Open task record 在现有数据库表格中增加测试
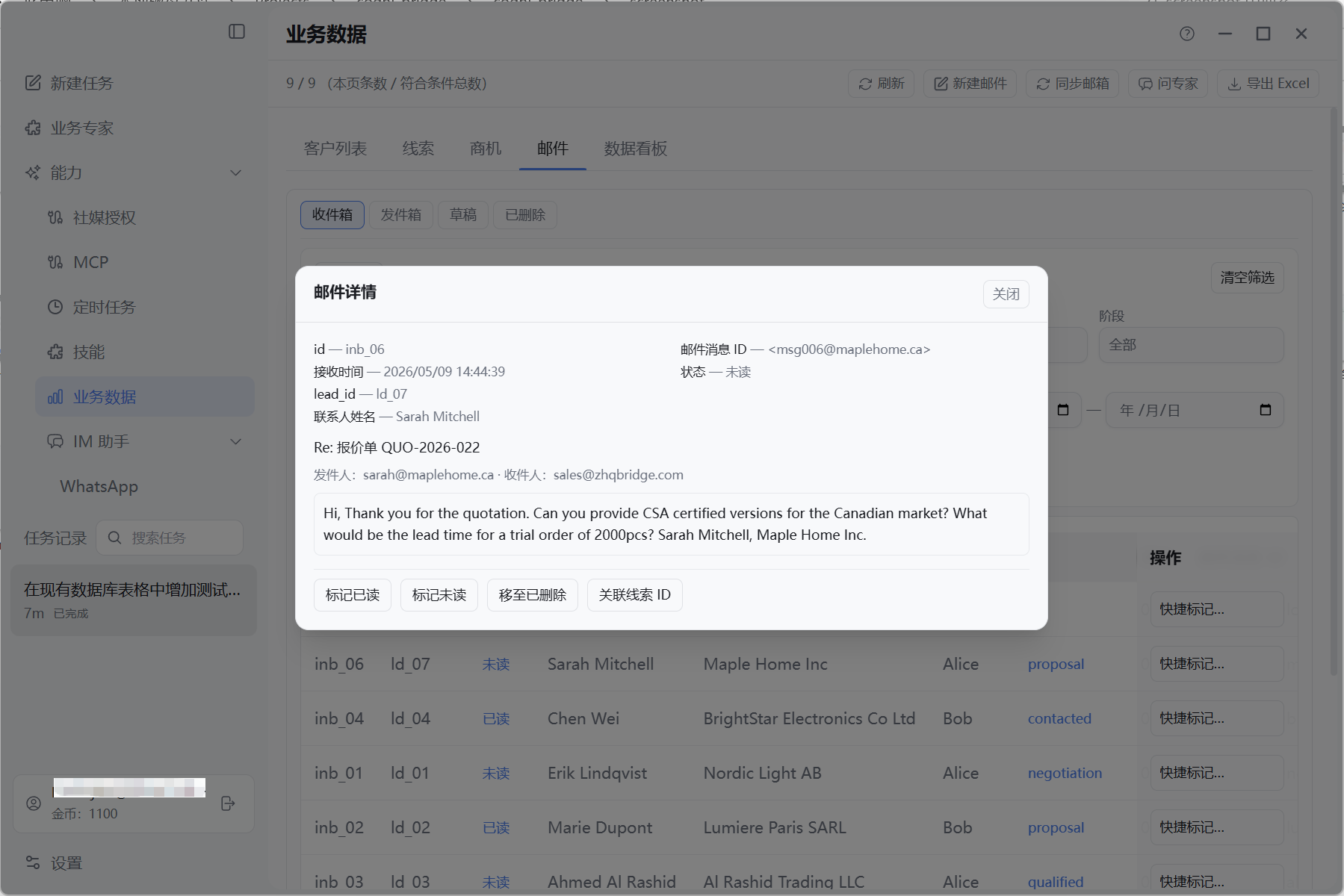 click(x=134, y=600)
